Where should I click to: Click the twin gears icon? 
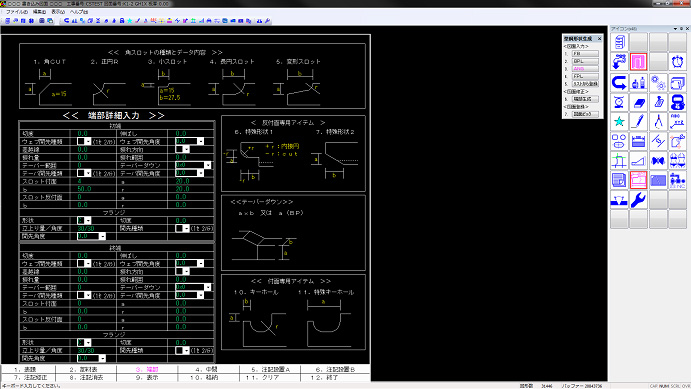[x=658, y=83]
